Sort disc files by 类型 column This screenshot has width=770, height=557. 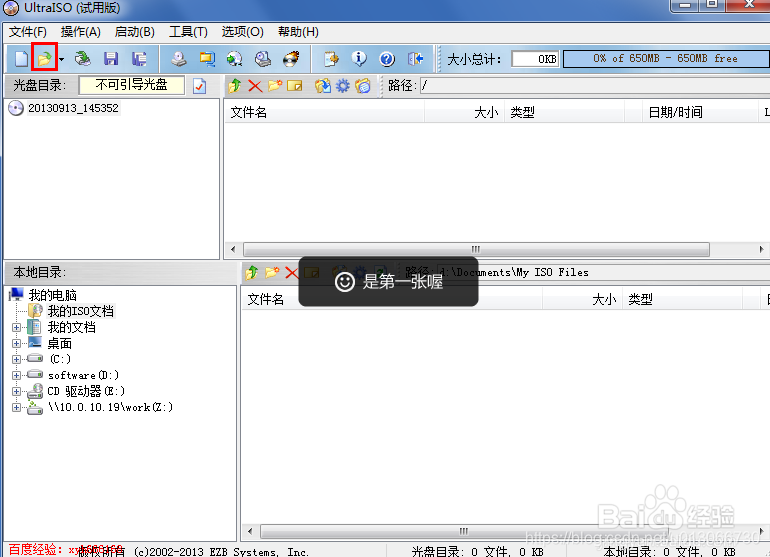(x=564, y=112)
